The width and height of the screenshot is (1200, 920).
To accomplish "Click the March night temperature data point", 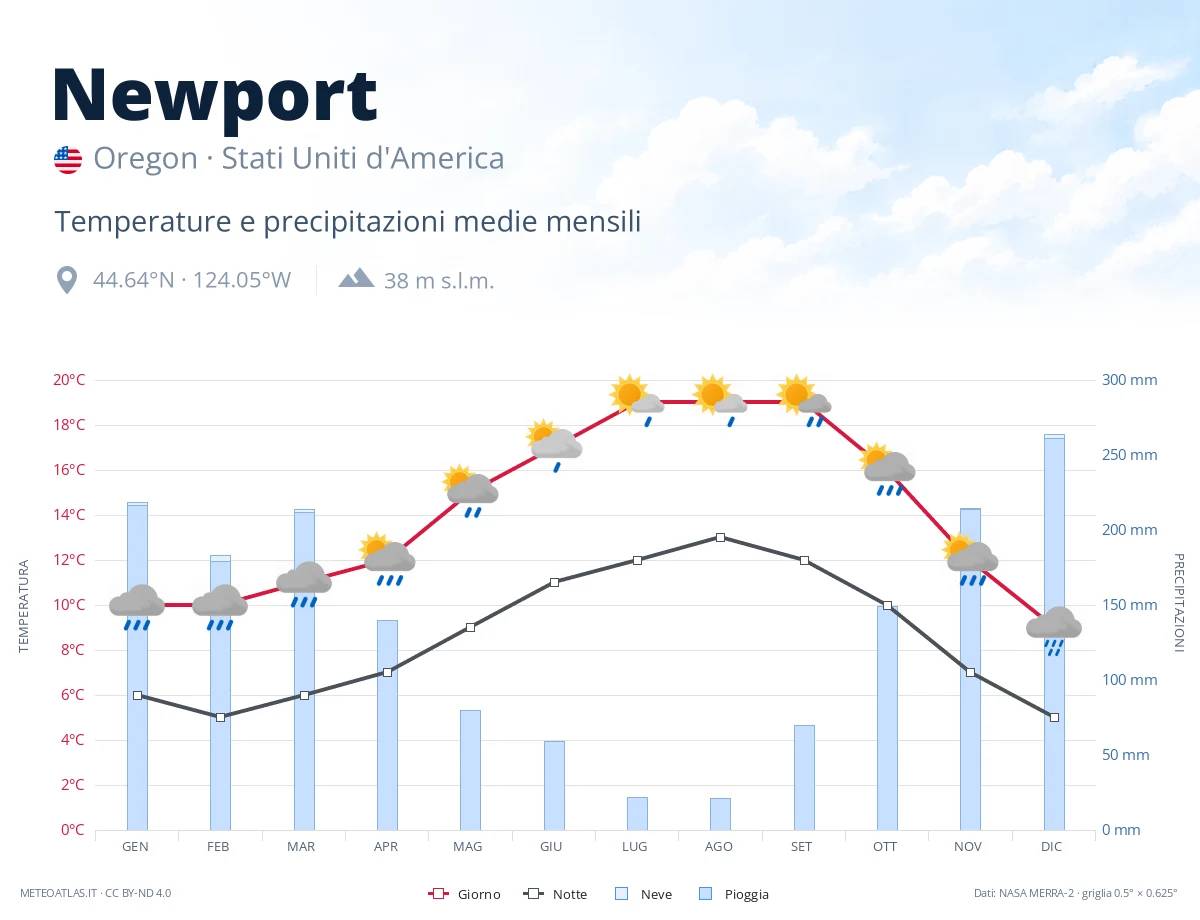I will 304,695.
